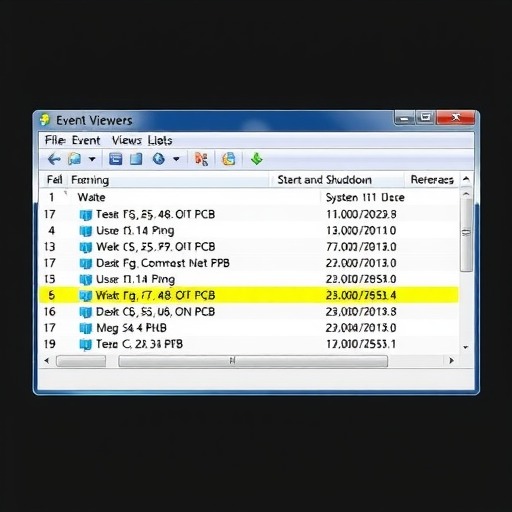
Task: Select the 'Comrest Net PPB' row
Action: coord(249,263)
